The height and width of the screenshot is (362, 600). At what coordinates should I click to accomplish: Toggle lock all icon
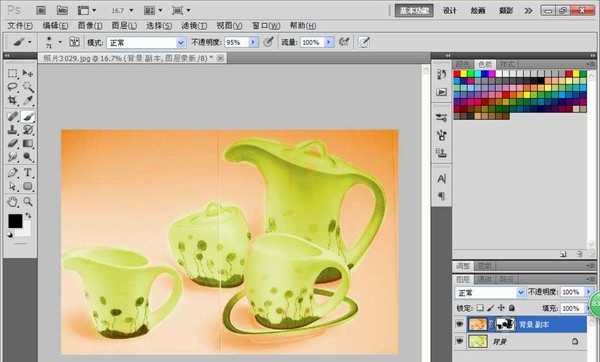point(512,308)
